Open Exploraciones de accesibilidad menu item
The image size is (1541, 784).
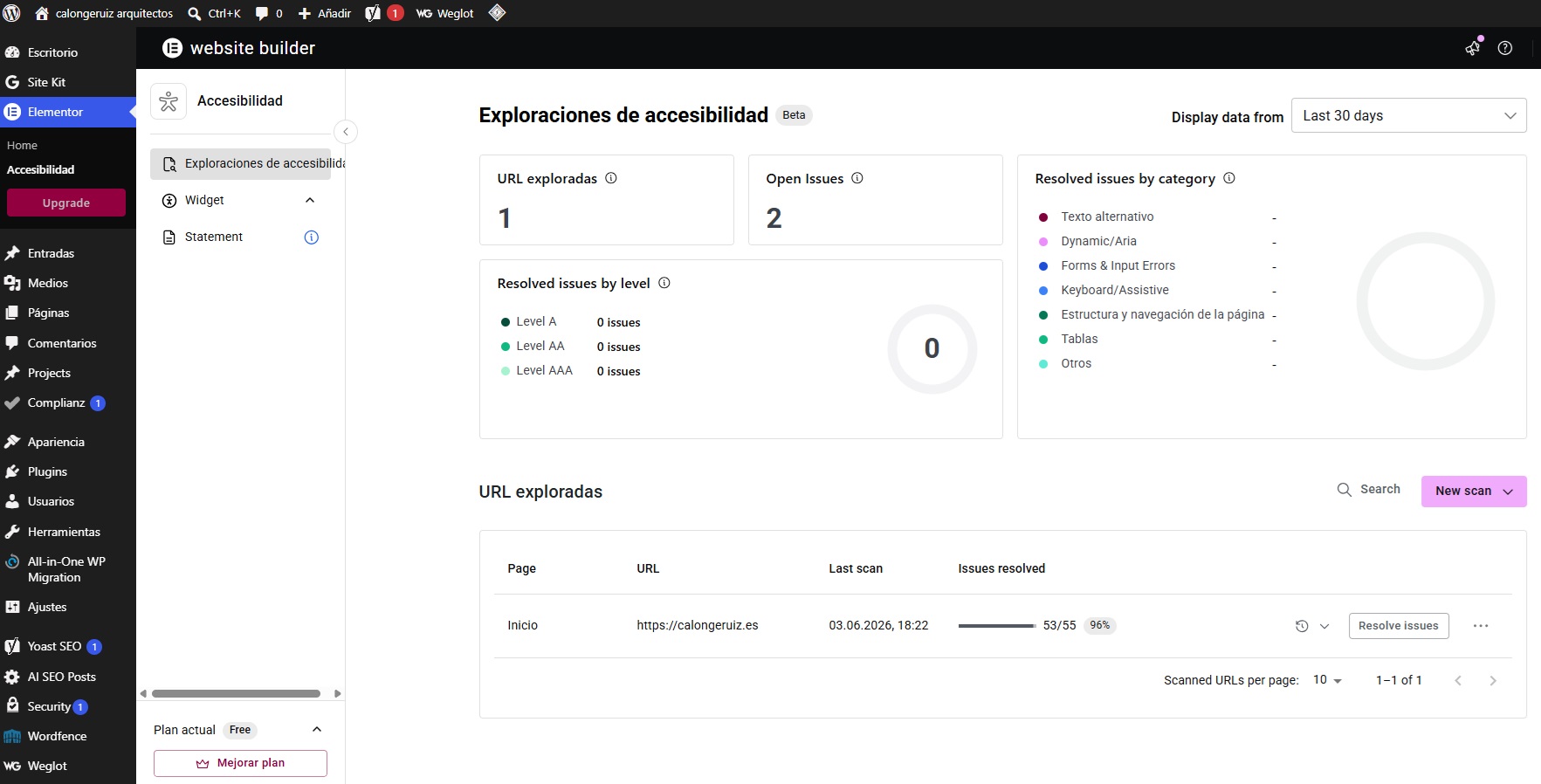(241, 163)
